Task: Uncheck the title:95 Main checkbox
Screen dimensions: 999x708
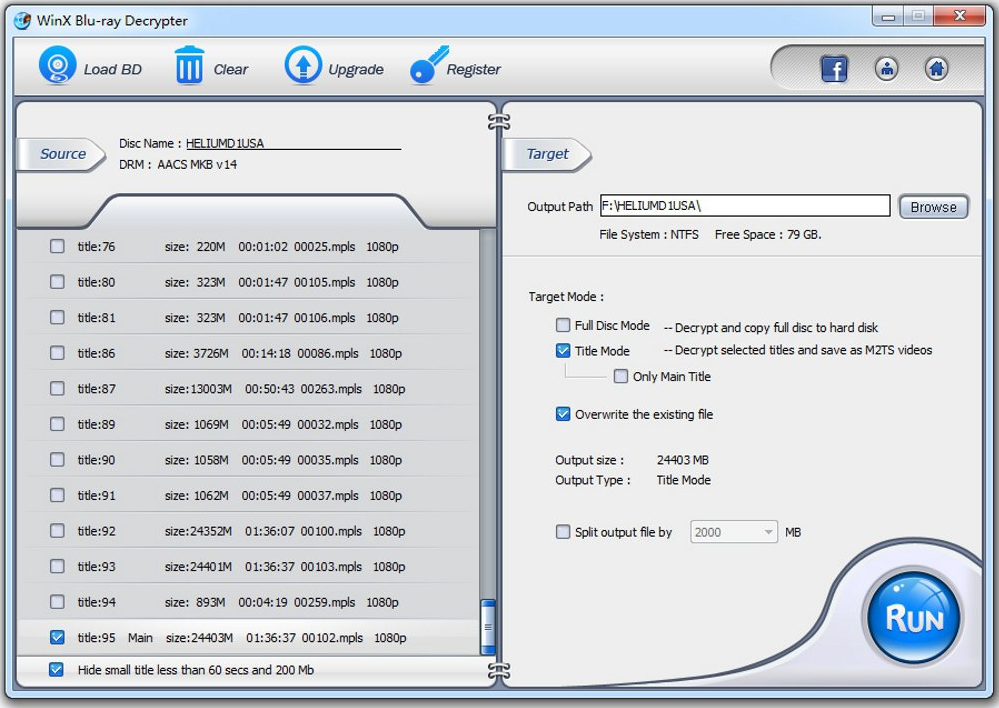Action: [57, 637]
